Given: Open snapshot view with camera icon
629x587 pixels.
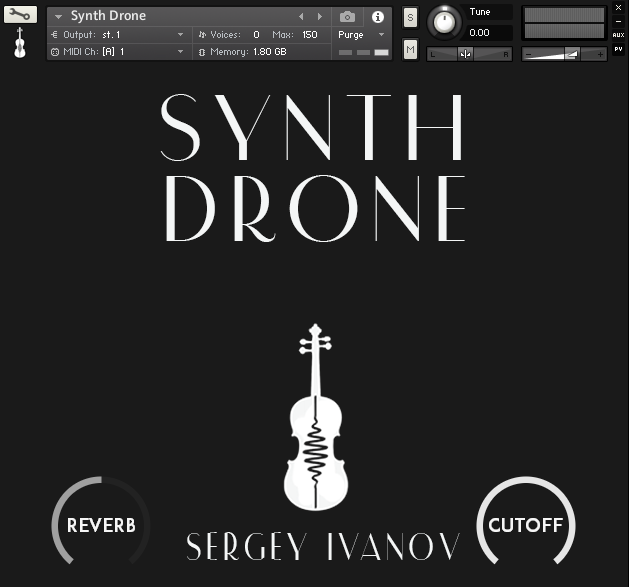Looking at the screenshot, I should 347,17.
